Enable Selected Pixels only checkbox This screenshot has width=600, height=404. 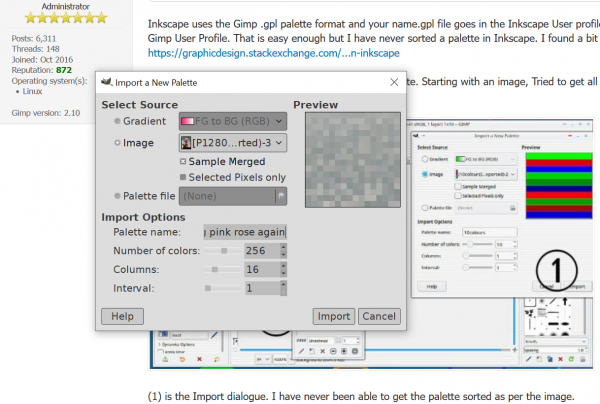183,177
